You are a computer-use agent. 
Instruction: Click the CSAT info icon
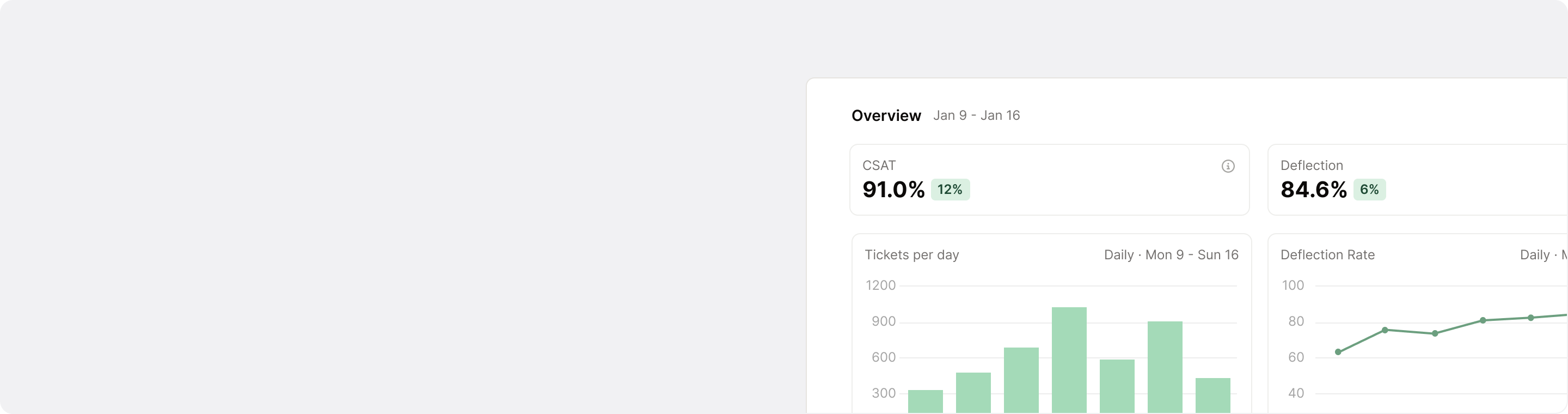[x=1228, y=166]
